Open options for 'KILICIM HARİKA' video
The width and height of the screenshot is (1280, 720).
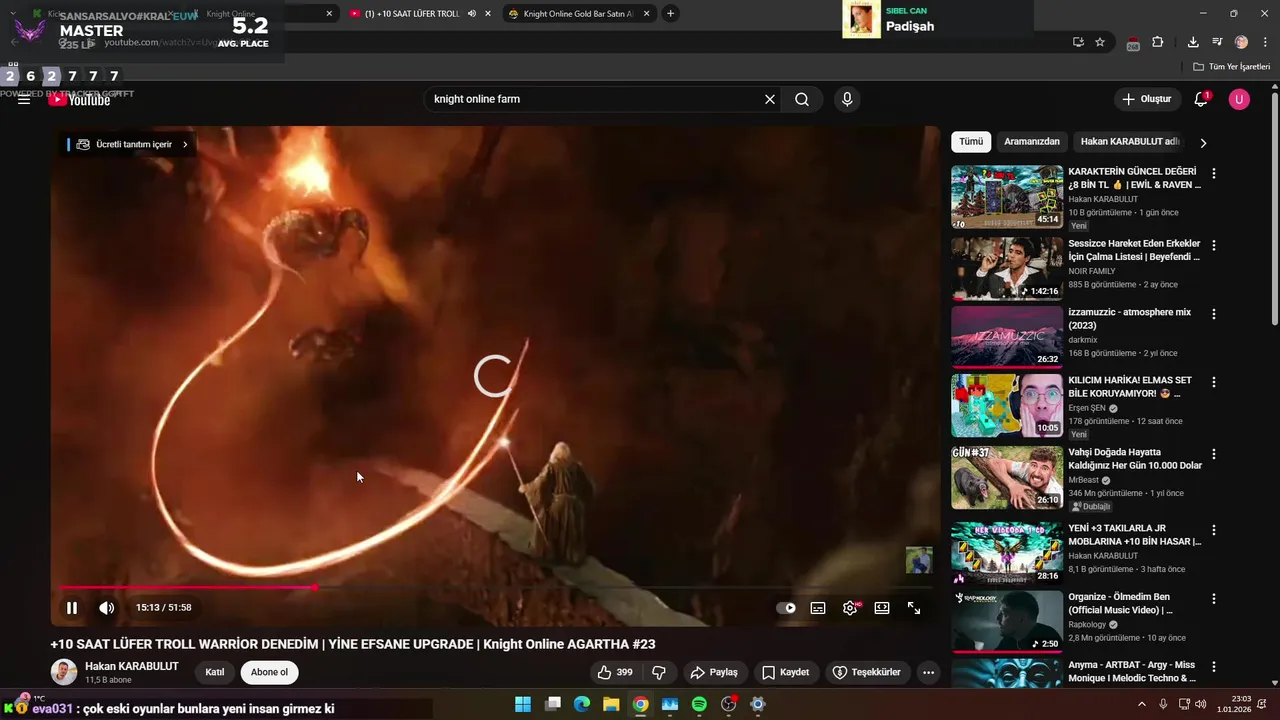click(x=1214, y=382)
